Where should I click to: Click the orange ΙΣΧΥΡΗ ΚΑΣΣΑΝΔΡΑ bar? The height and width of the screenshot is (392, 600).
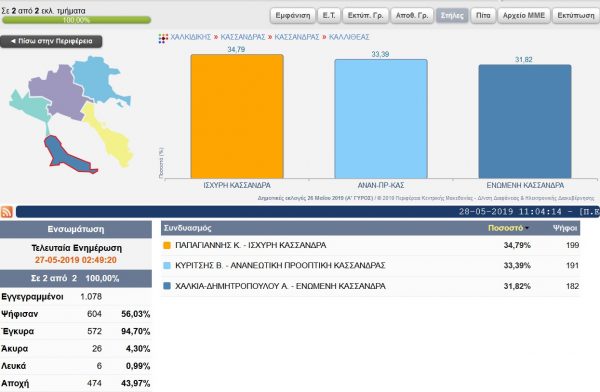pos(237,116)
